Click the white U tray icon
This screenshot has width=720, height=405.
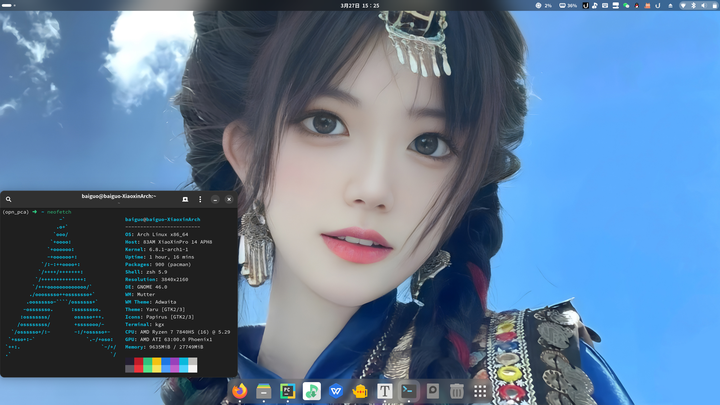[x=658, y=6]
